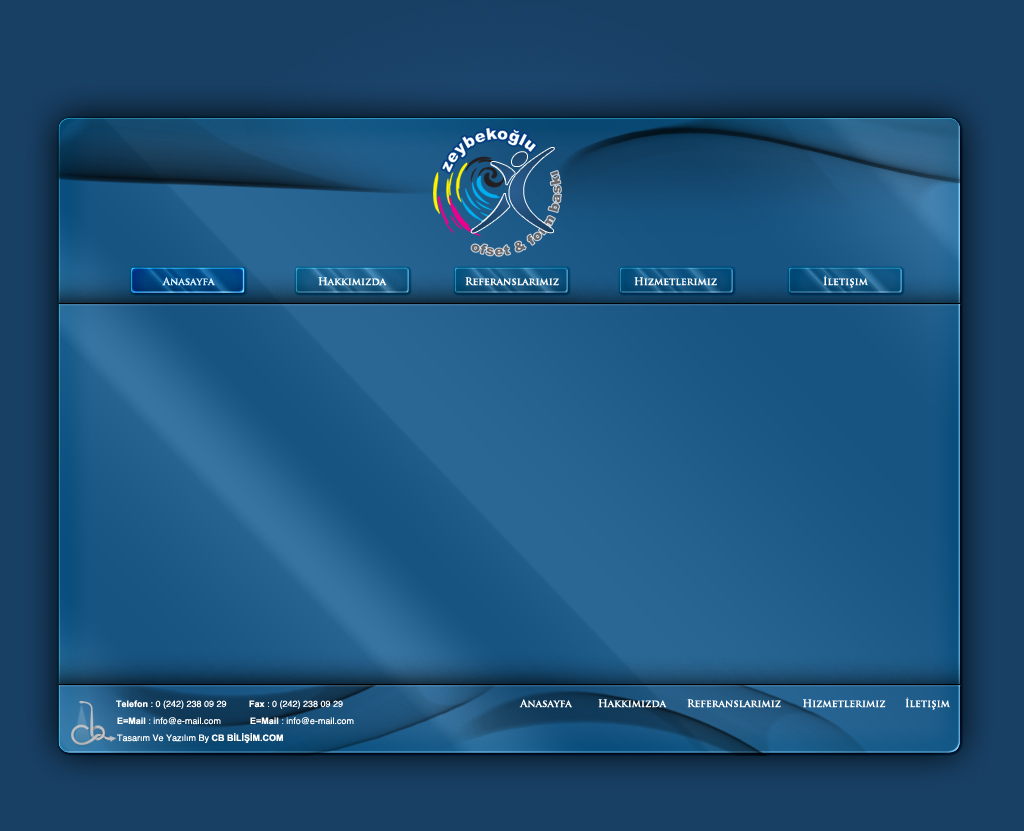Click the Telefon number 0 (242) 238 09 29
This screenshot has width=1024, height=831.
191,704
